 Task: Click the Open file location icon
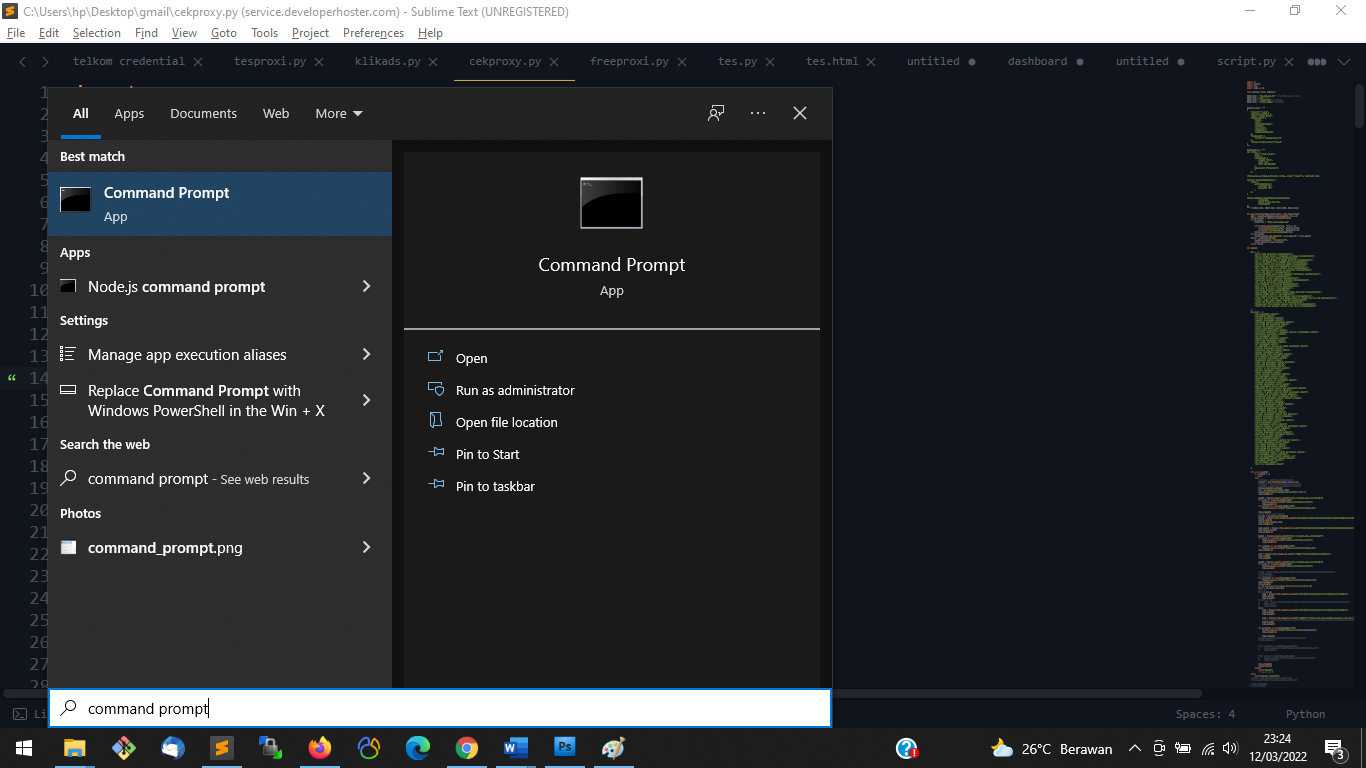(x=436, y=421)
